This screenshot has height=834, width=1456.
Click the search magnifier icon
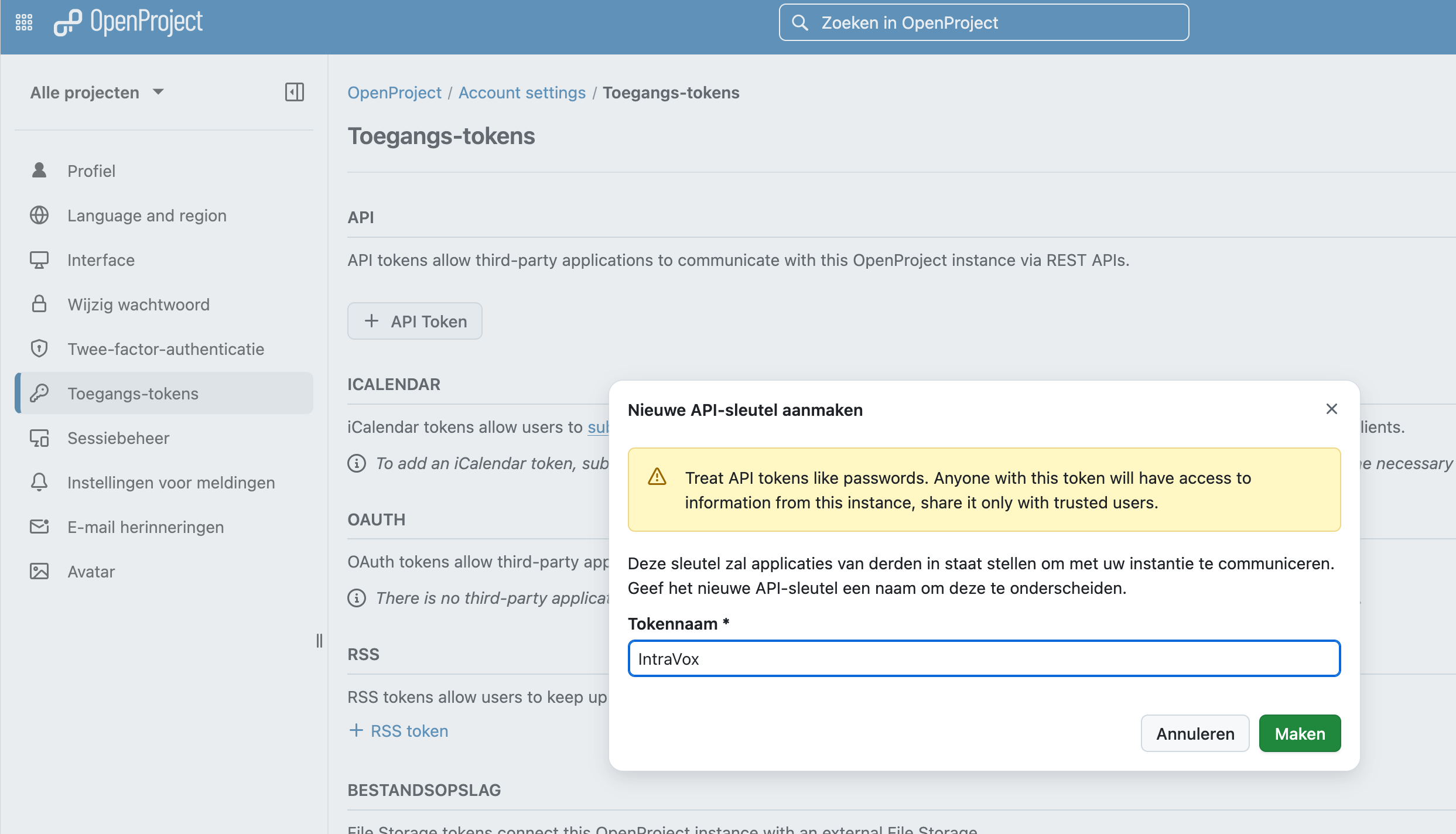click(800, 23)
